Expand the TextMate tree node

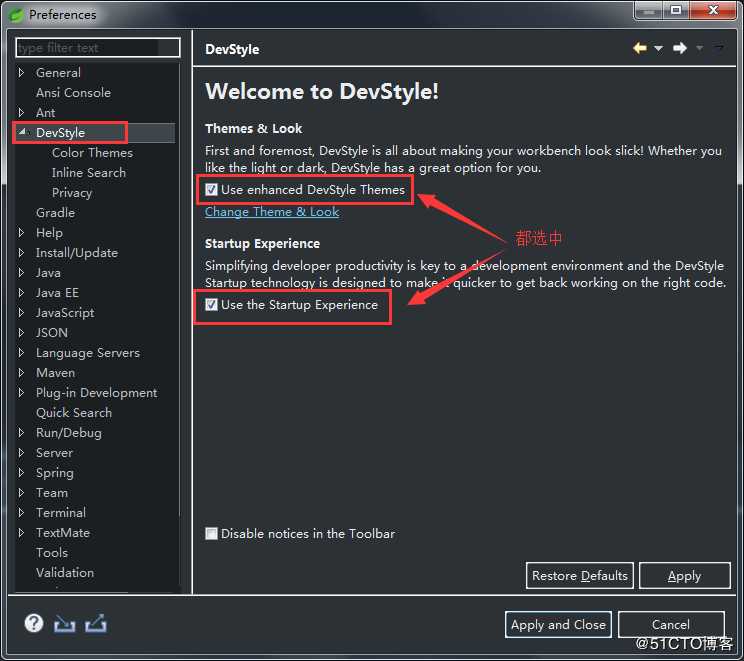[x=21, y=532]
